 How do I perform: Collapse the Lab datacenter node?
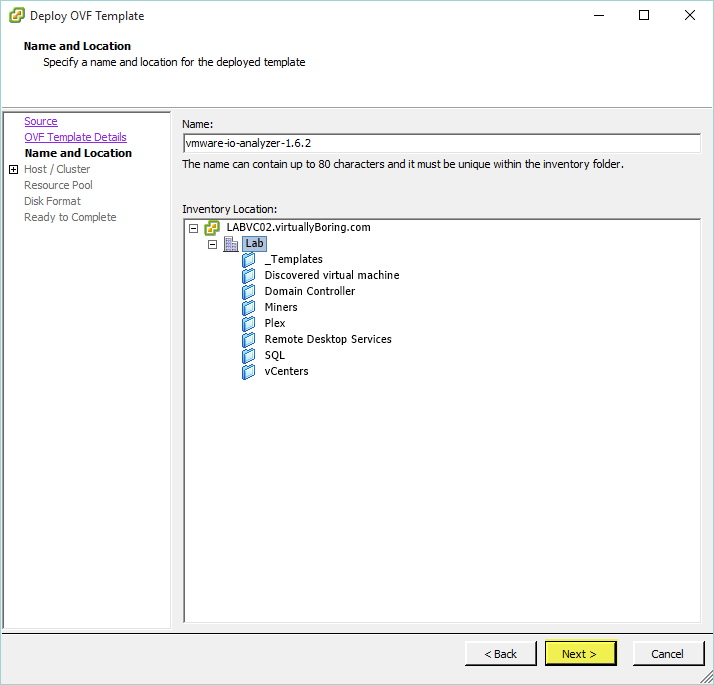[212, 245]
